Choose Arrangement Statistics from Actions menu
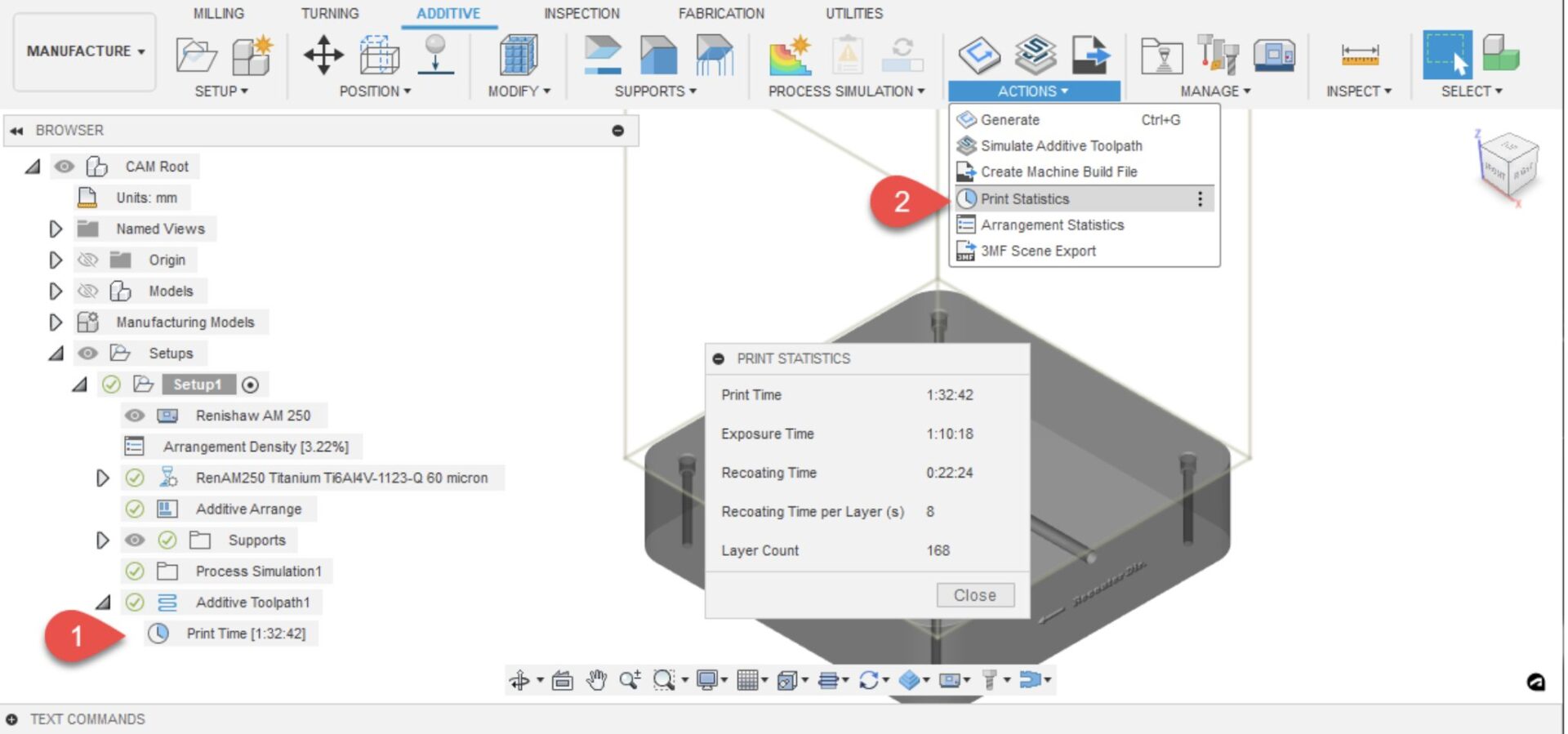The image size is (1568, 734). tap(1052, 225)
